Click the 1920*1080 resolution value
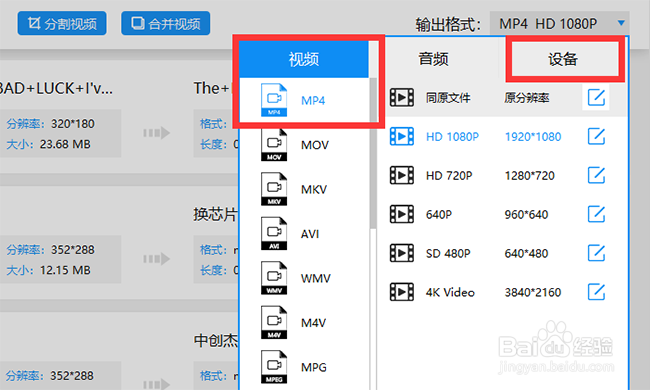650x390 pixels. pyautogui.click(x=533, y=137)
